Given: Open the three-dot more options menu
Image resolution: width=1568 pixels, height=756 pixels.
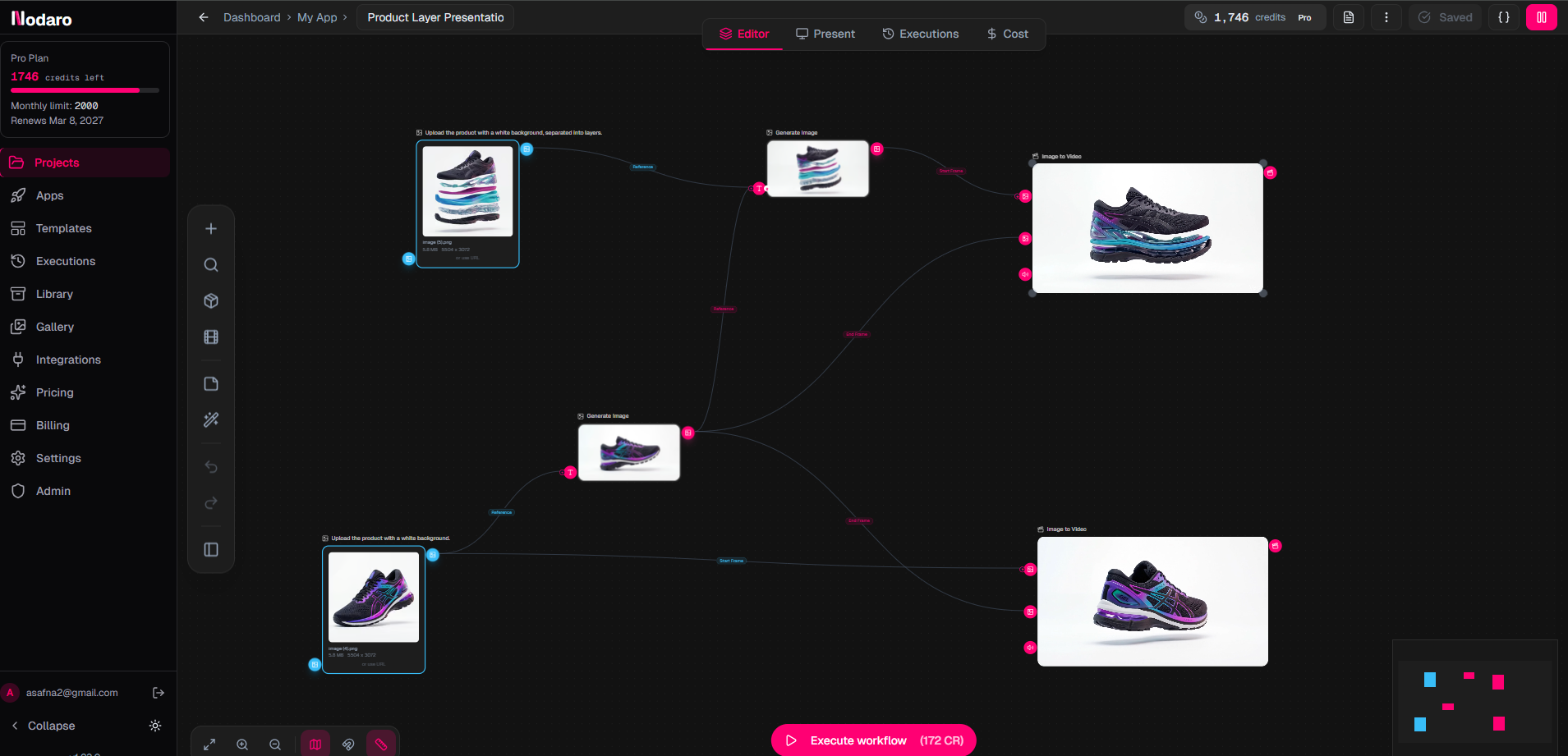Looking at the screenshot, I should [1386, 17].
